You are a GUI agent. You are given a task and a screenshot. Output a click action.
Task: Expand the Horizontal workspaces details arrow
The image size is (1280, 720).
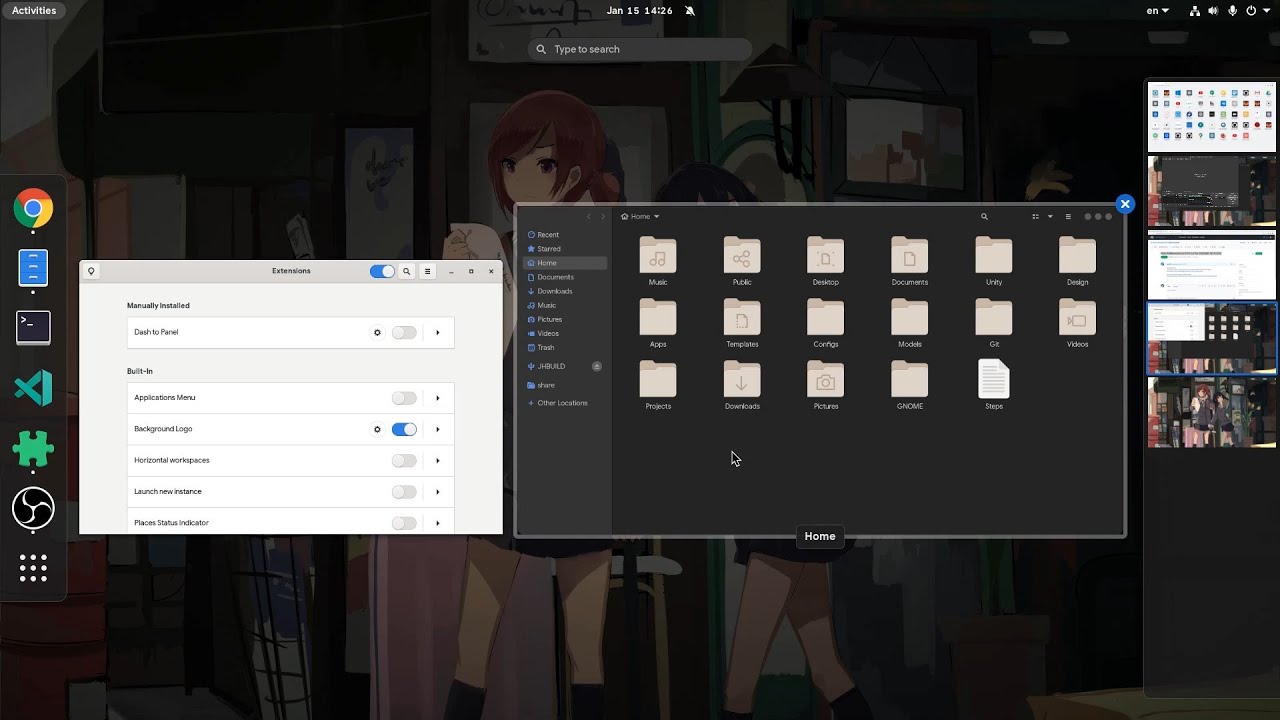(438, 460)
